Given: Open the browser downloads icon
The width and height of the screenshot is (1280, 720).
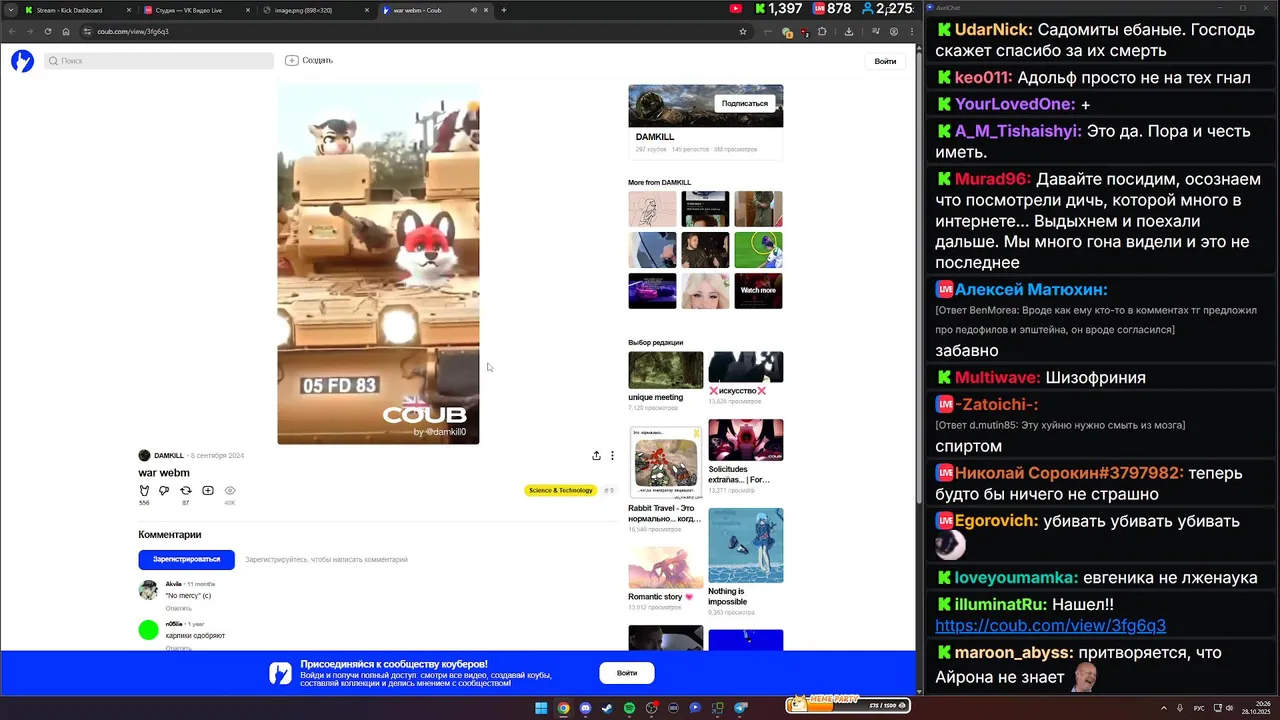Looking at the screenshot, I should click(x=849, y=31).
